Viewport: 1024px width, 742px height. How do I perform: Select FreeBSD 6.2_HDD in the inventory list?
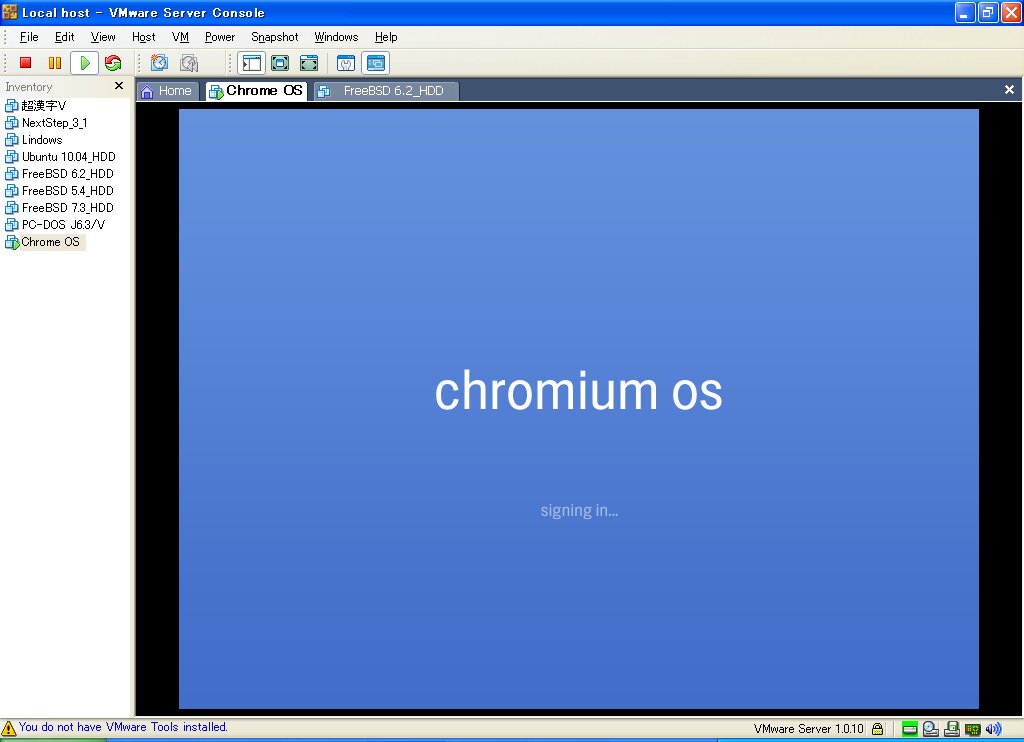(68, 174)
